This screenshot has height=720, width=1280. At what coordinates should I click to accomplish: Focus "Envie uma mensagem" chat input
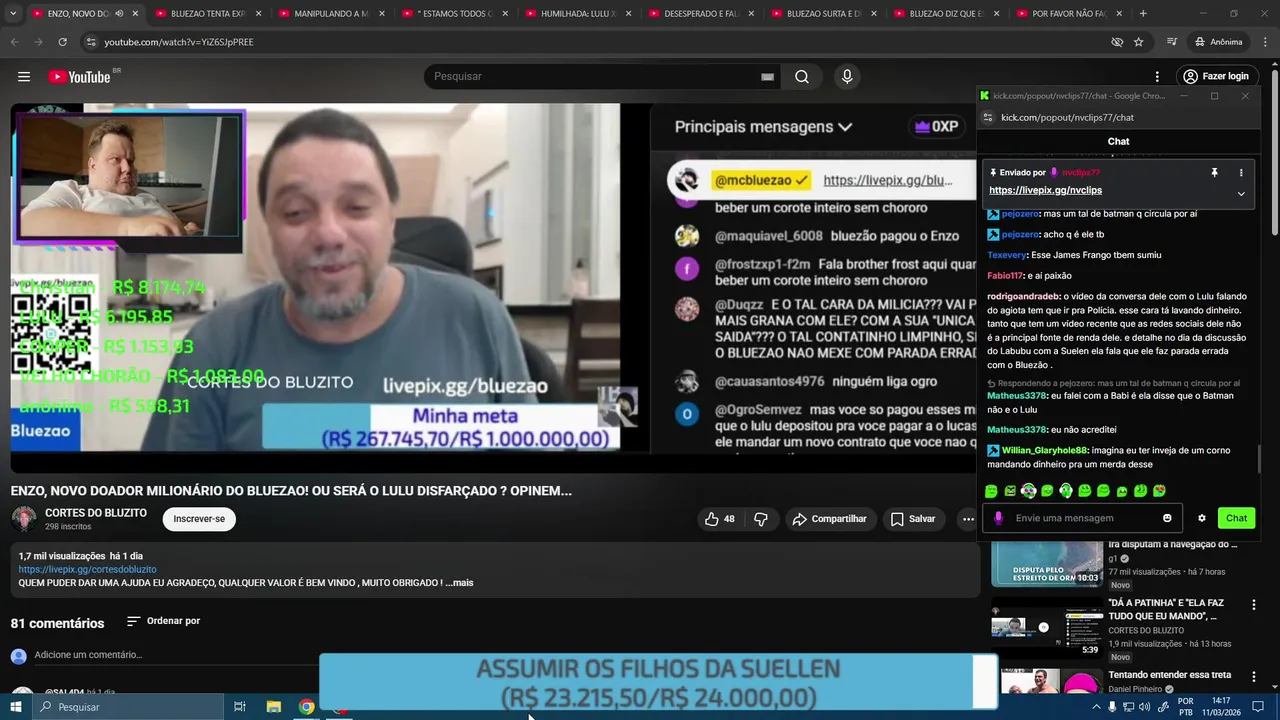[x=1084, y=518]
